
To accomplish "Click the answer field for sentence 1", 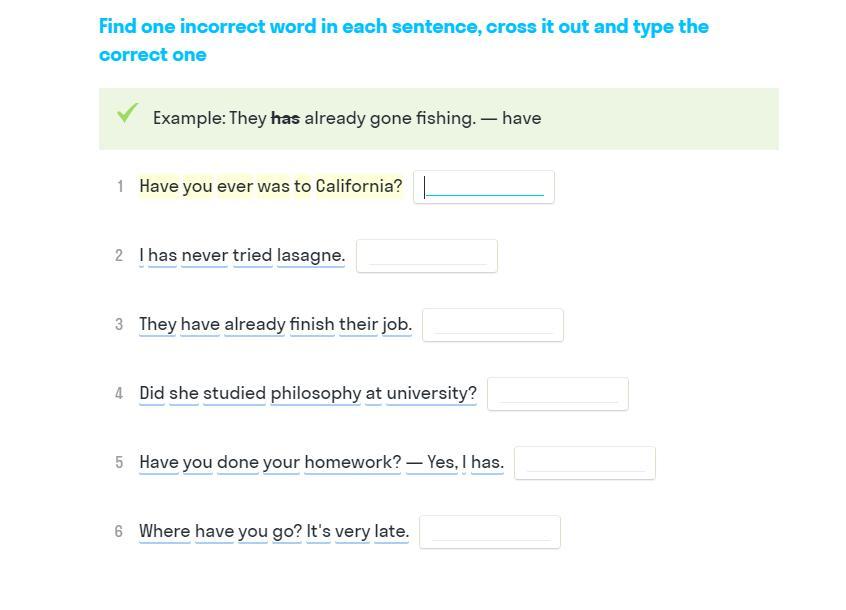I will pyautogui.click(x=484, y=187).
